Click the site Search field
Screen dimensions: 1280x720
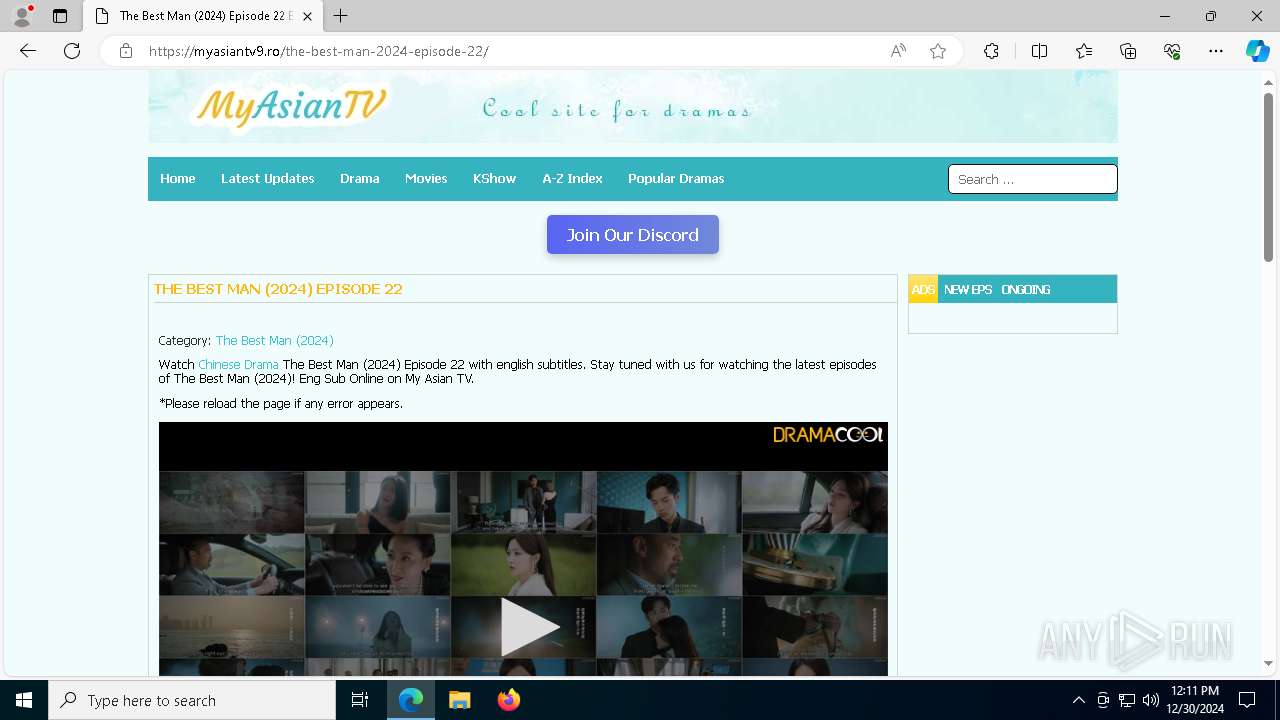coord(1032,179)
